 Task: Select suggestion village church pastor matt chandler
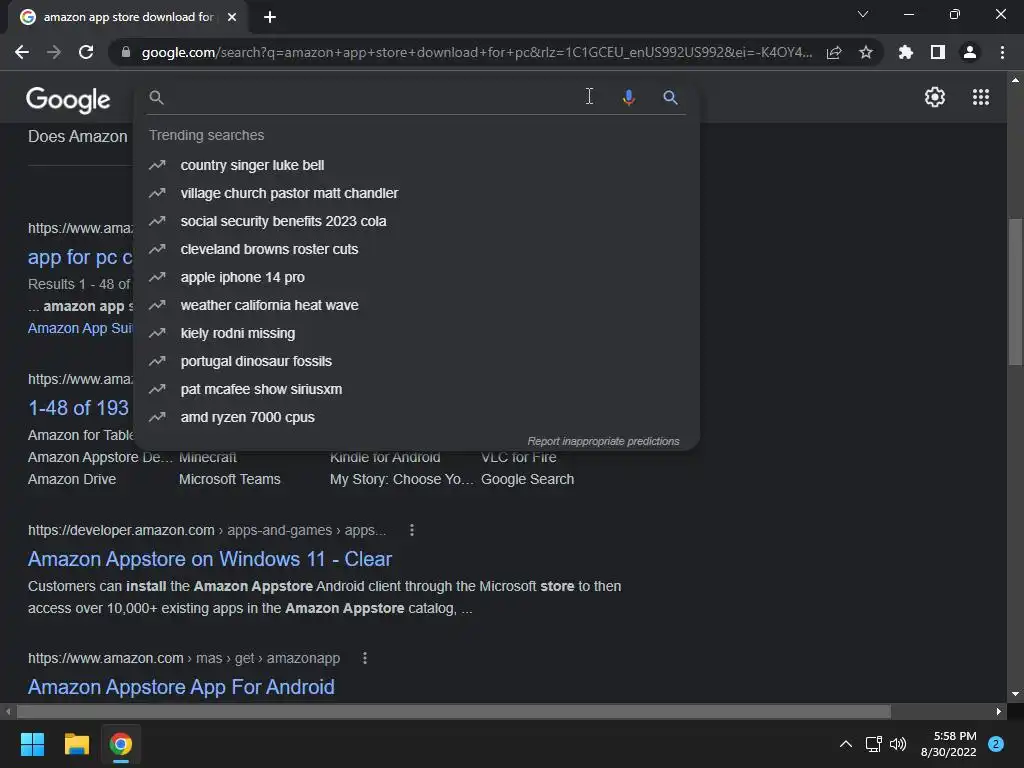click(x=417, y=193)
